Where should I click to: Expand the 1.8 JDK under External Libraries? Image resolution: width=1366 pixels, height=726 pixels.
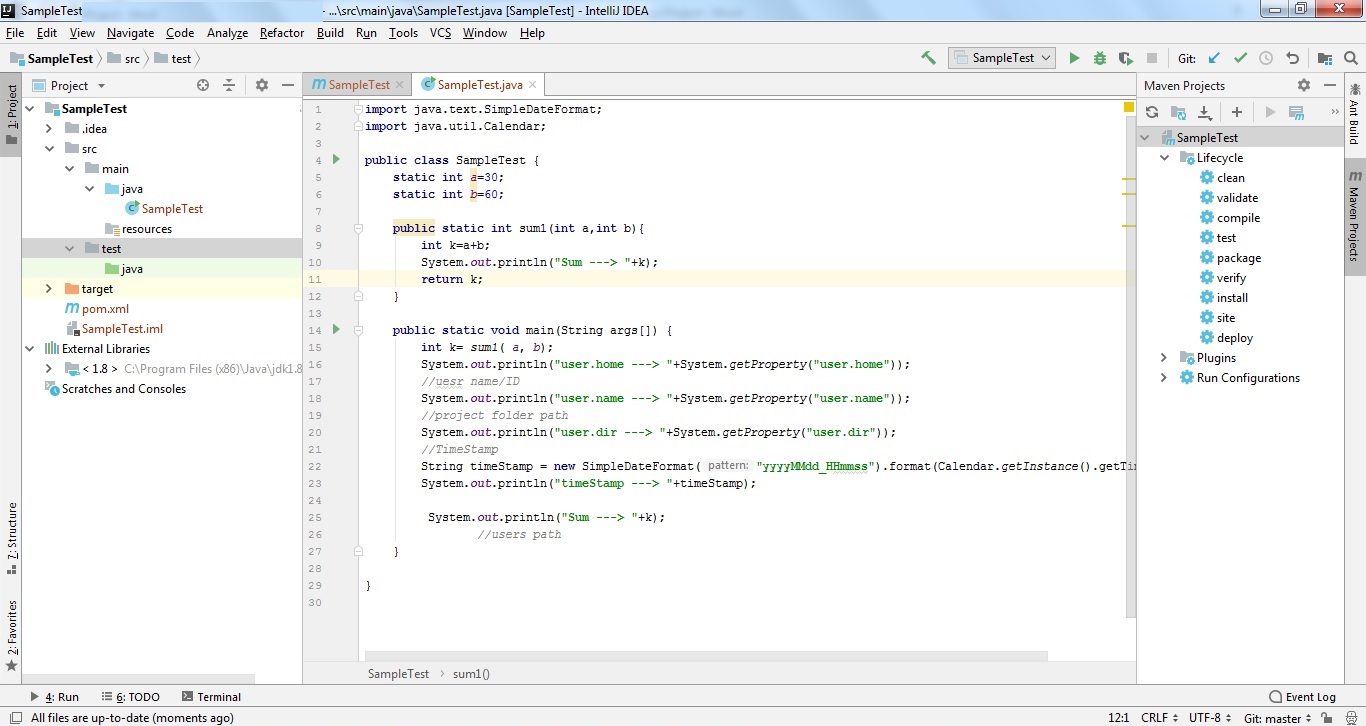(48, 368)
